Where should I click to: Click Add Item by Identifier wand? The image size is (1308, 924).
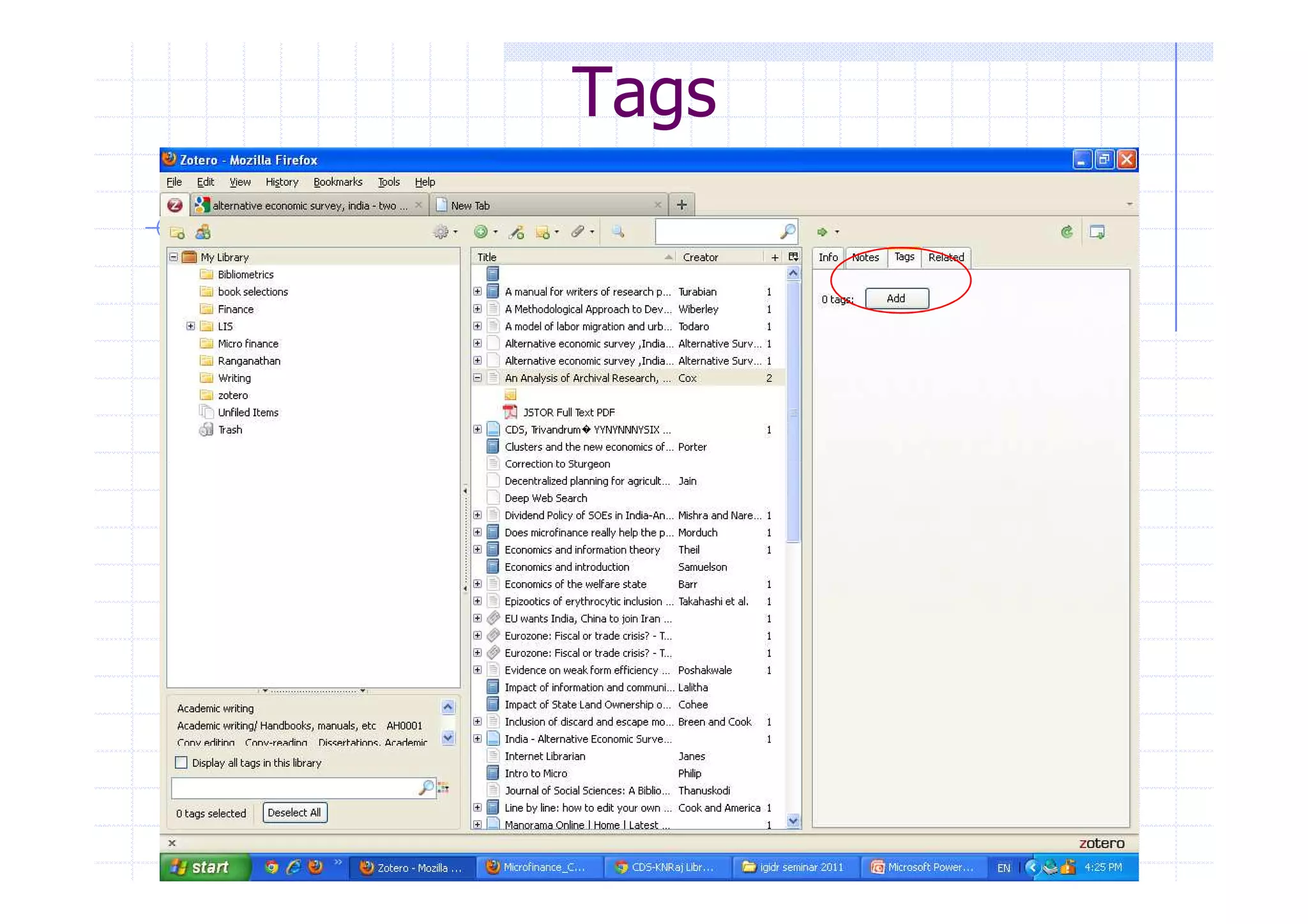click(x=516, y=232)
